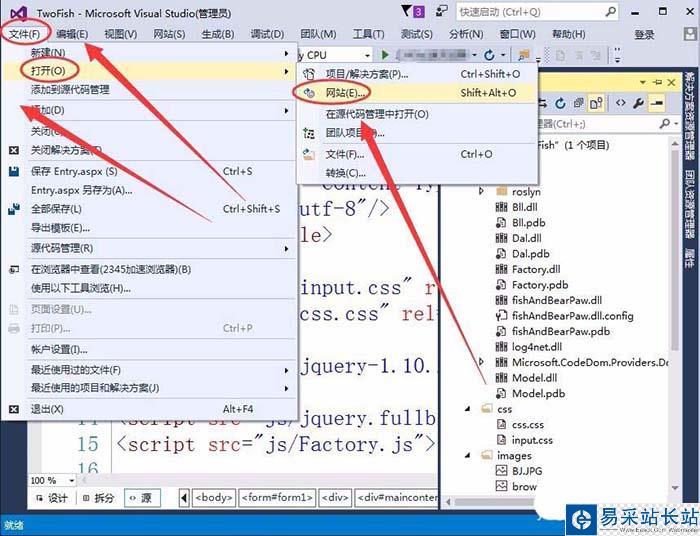Select input.css in Solution Explorer

tap(532, 440)
